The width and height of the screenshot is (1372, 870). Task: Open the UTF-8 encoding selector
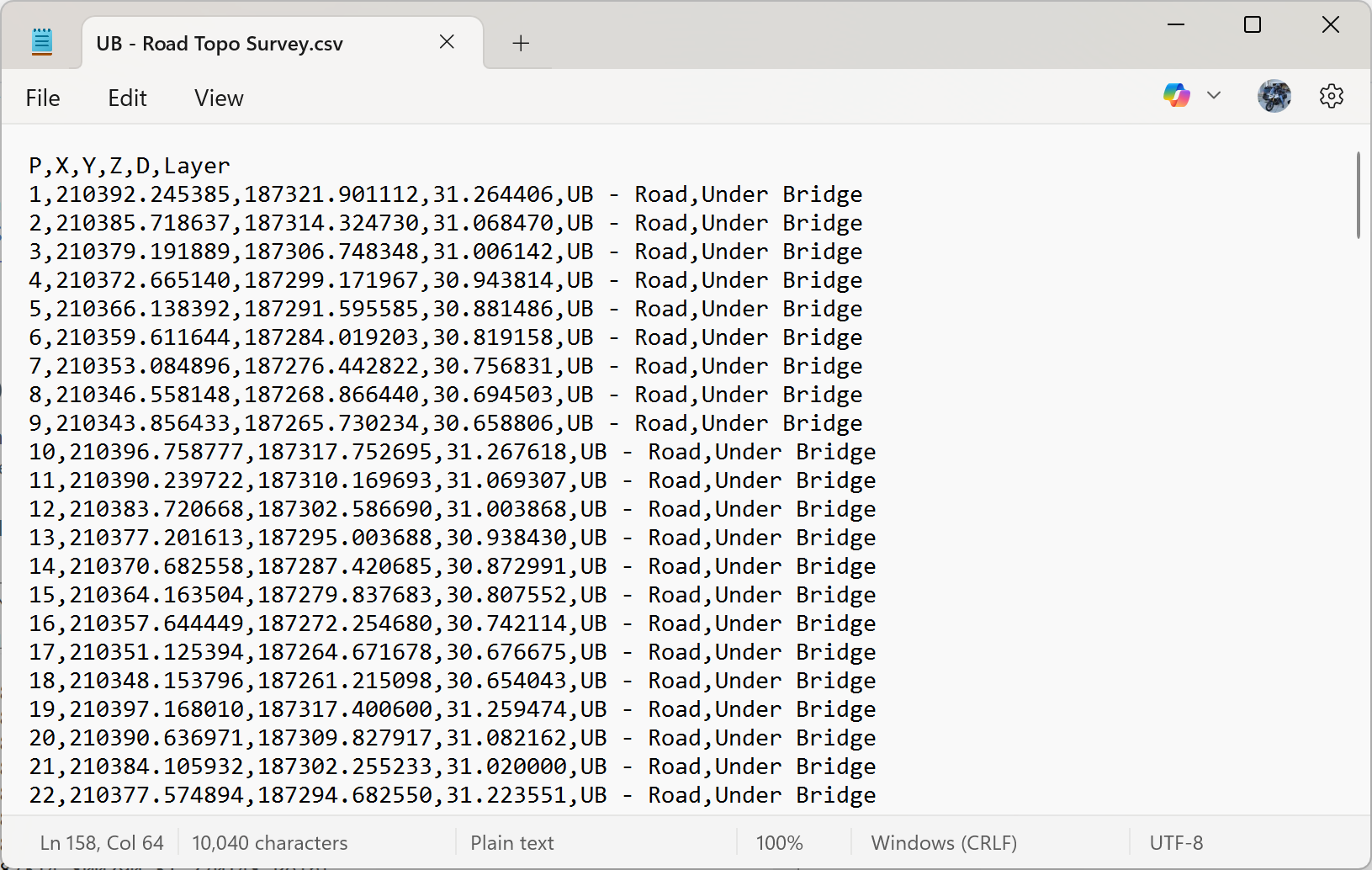(x=1176, y=842)
